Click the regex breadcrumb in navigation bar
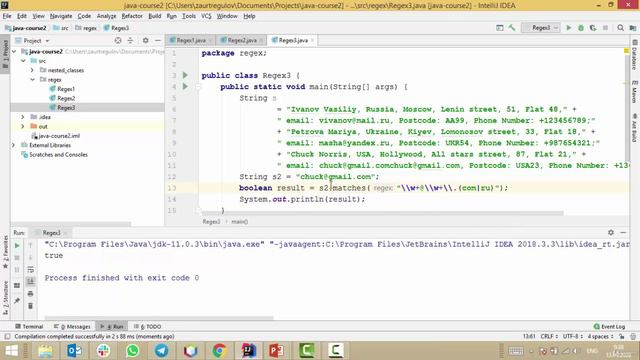The width and height of the screenshot is (640, 360). pos(86,28)
